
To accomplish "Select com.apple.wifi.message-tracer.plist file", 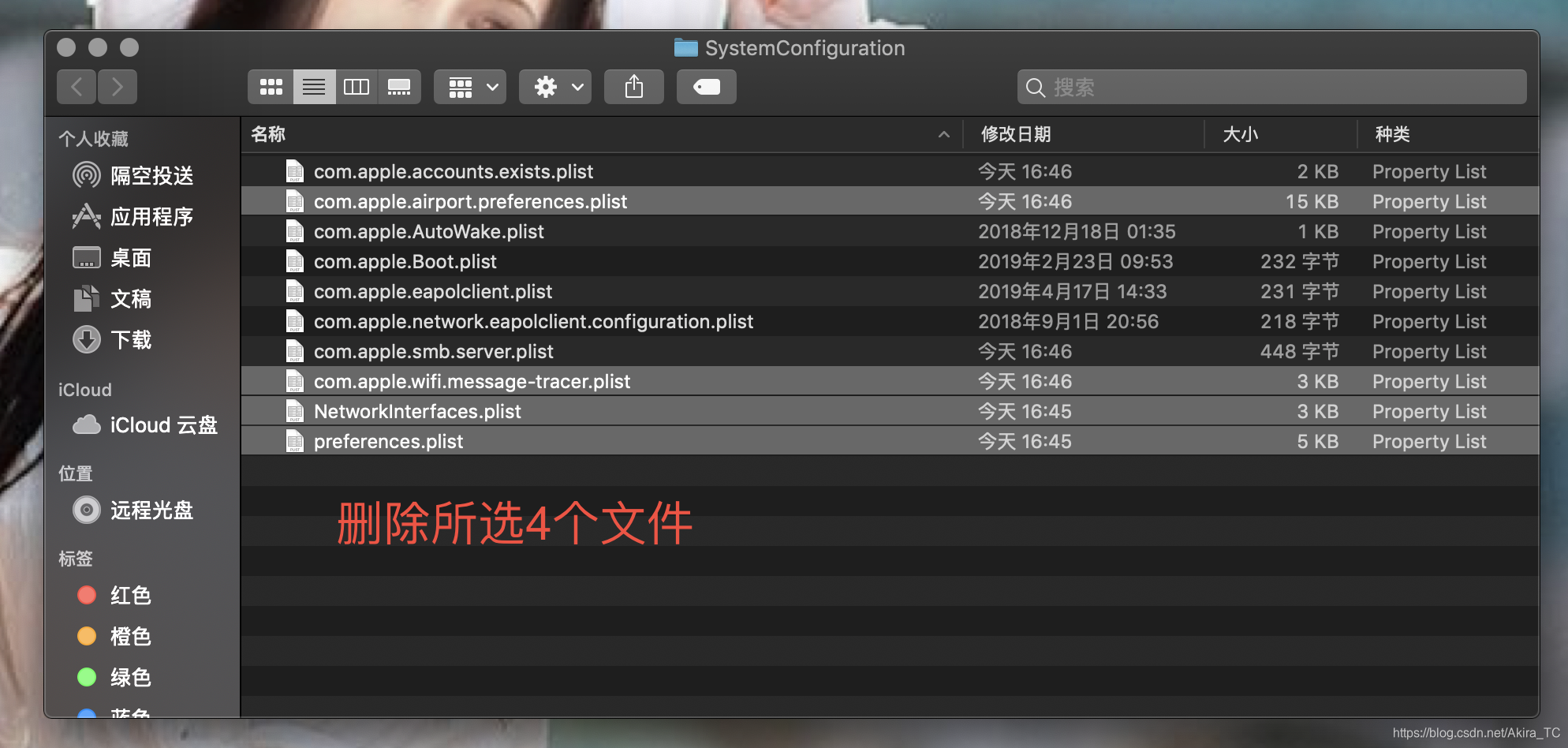I will tap(890, 381).
